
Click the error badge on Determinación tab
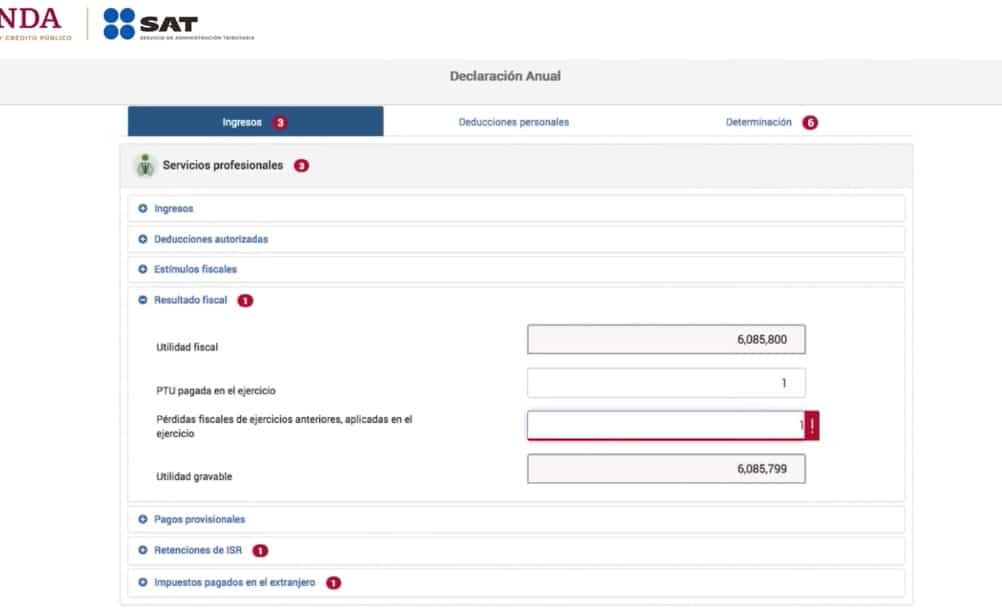810,123
